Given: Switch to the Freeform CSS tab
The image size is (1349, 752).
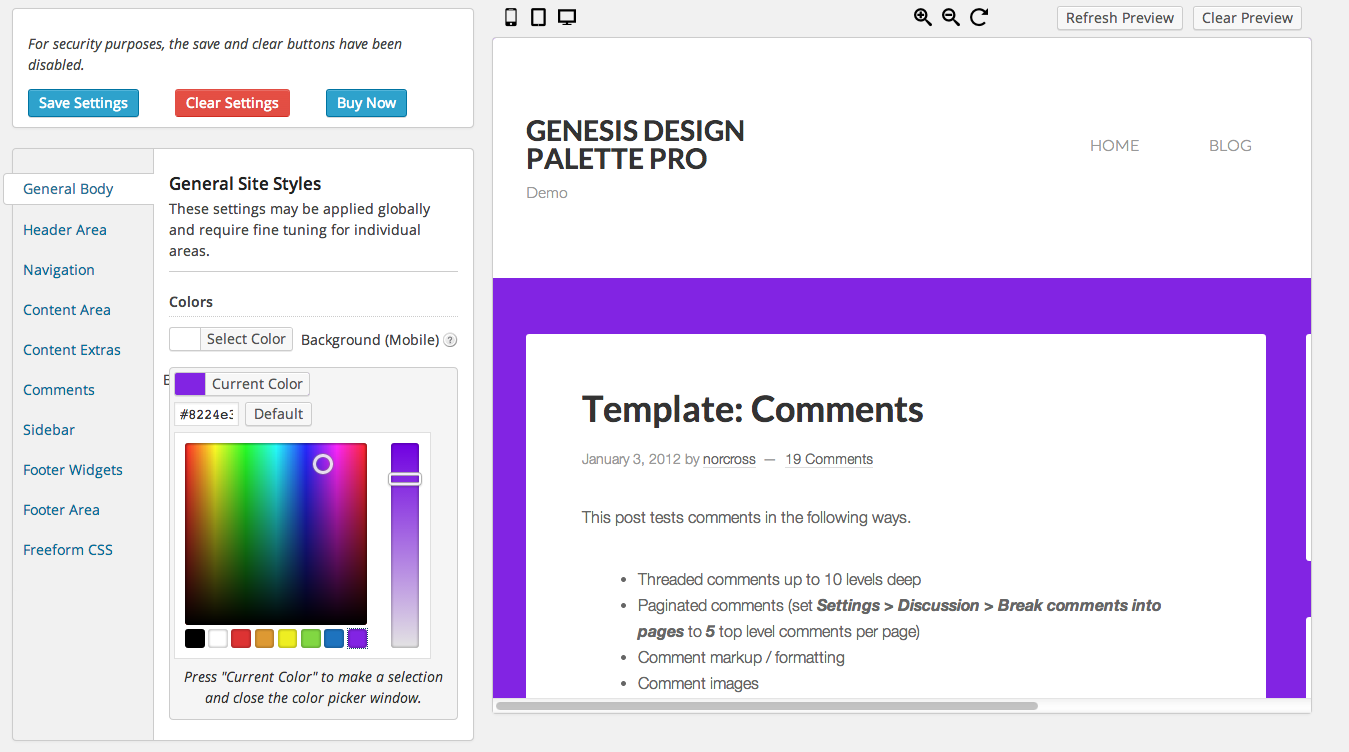Looking at the screenshot, I should pos(68,550).
